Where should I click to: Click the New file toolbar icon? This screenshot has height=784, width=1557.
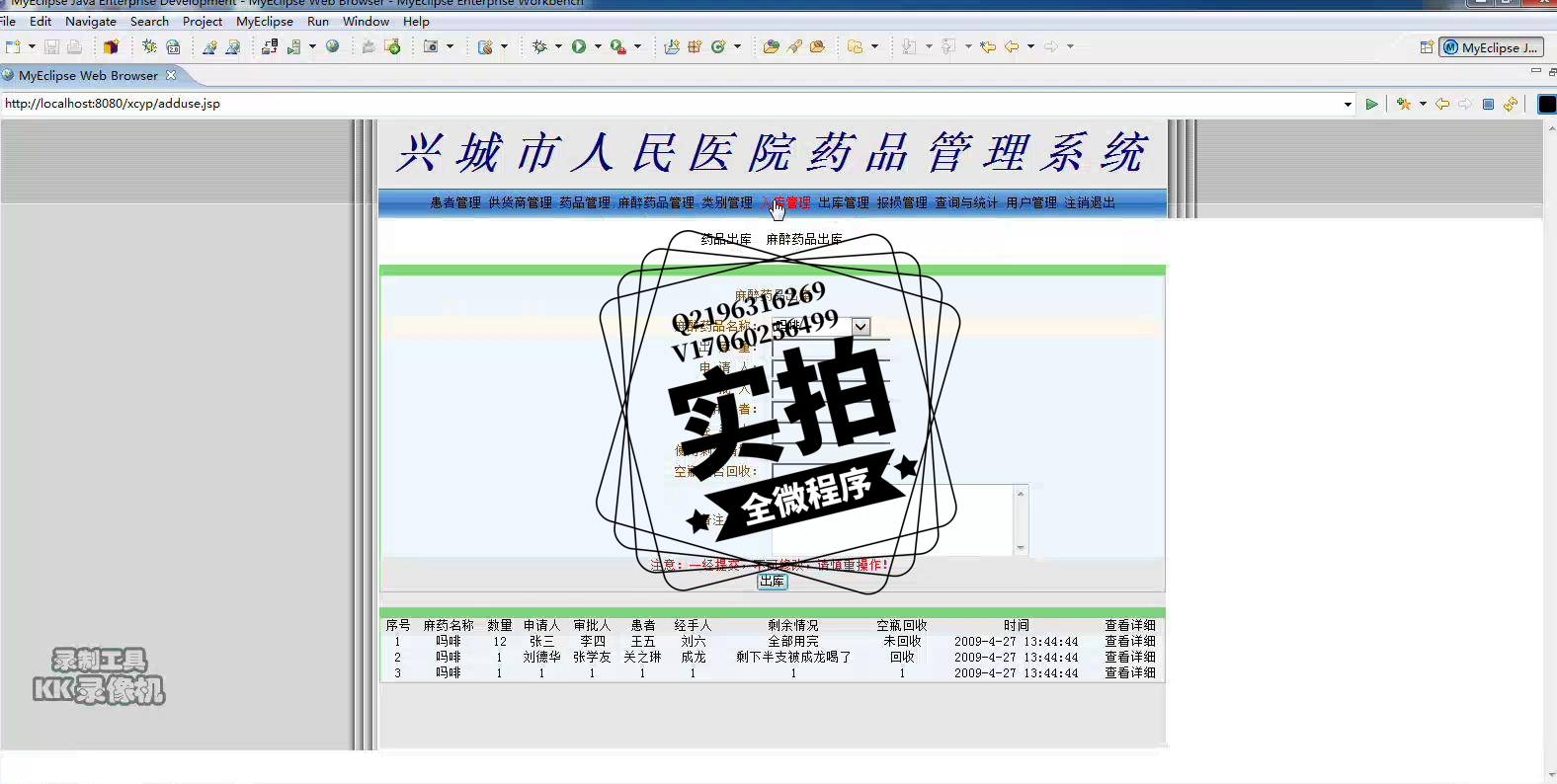[13, 46]
